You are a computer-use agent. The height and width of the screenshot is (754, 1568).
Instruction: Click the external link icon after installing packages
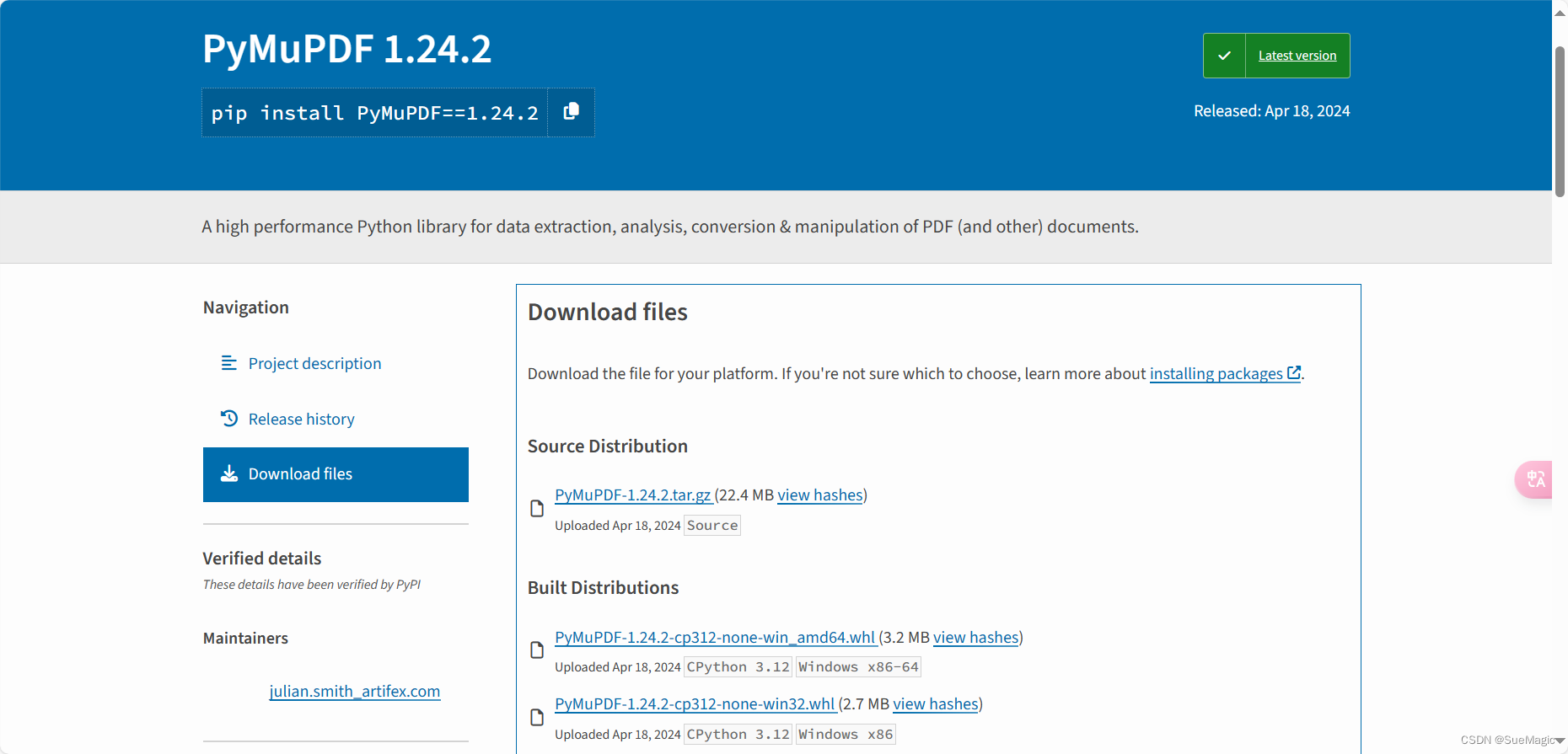[1294, 372]
